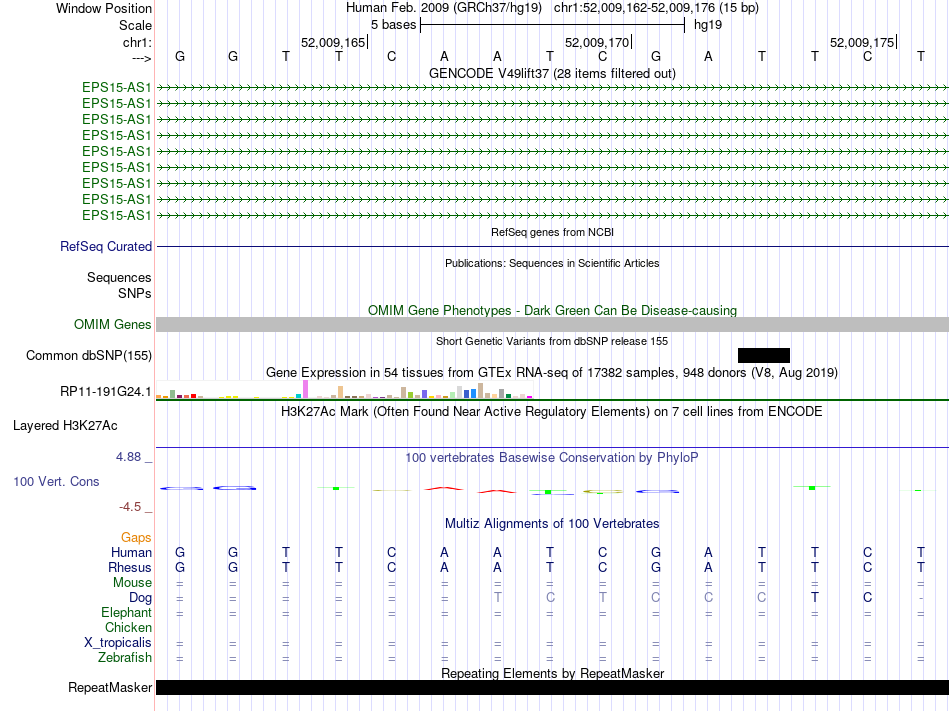Click the GTEx tissue expression bar chart

(344, 390)
